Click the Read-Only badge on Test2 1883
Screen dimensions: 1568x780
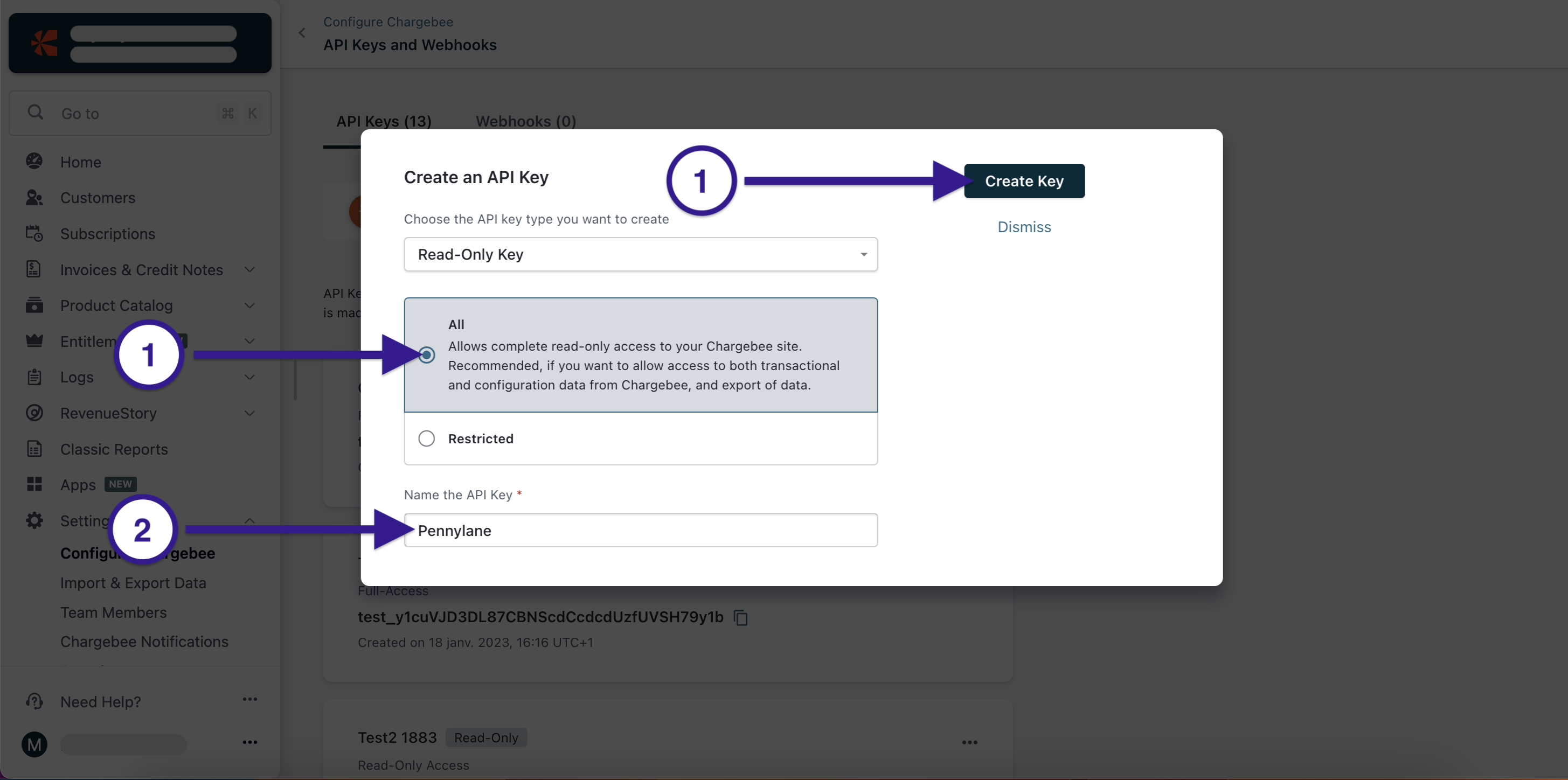tap(485, 737)
